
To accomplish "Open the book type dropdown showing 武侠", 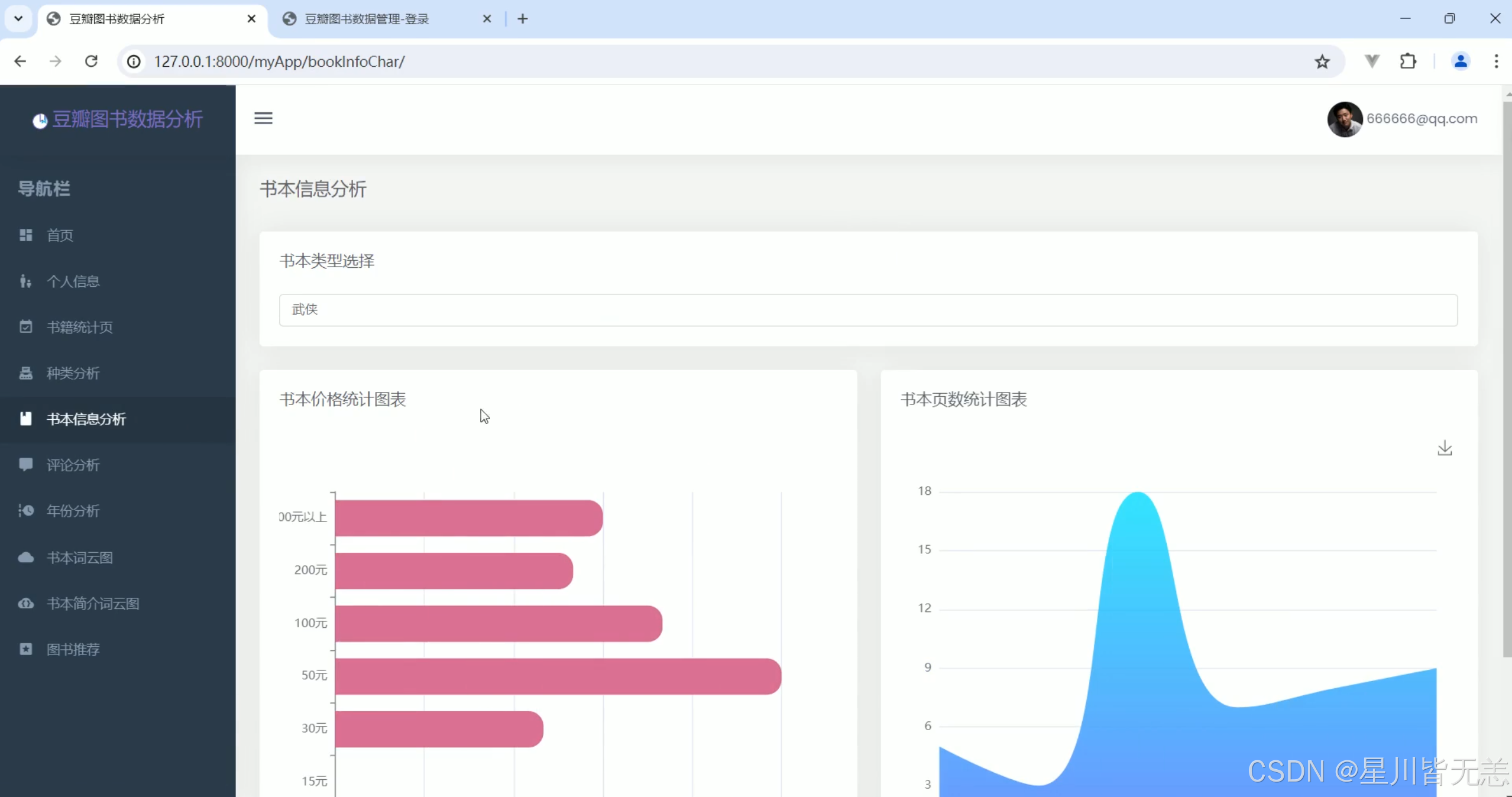I will [x=868, y=310].
